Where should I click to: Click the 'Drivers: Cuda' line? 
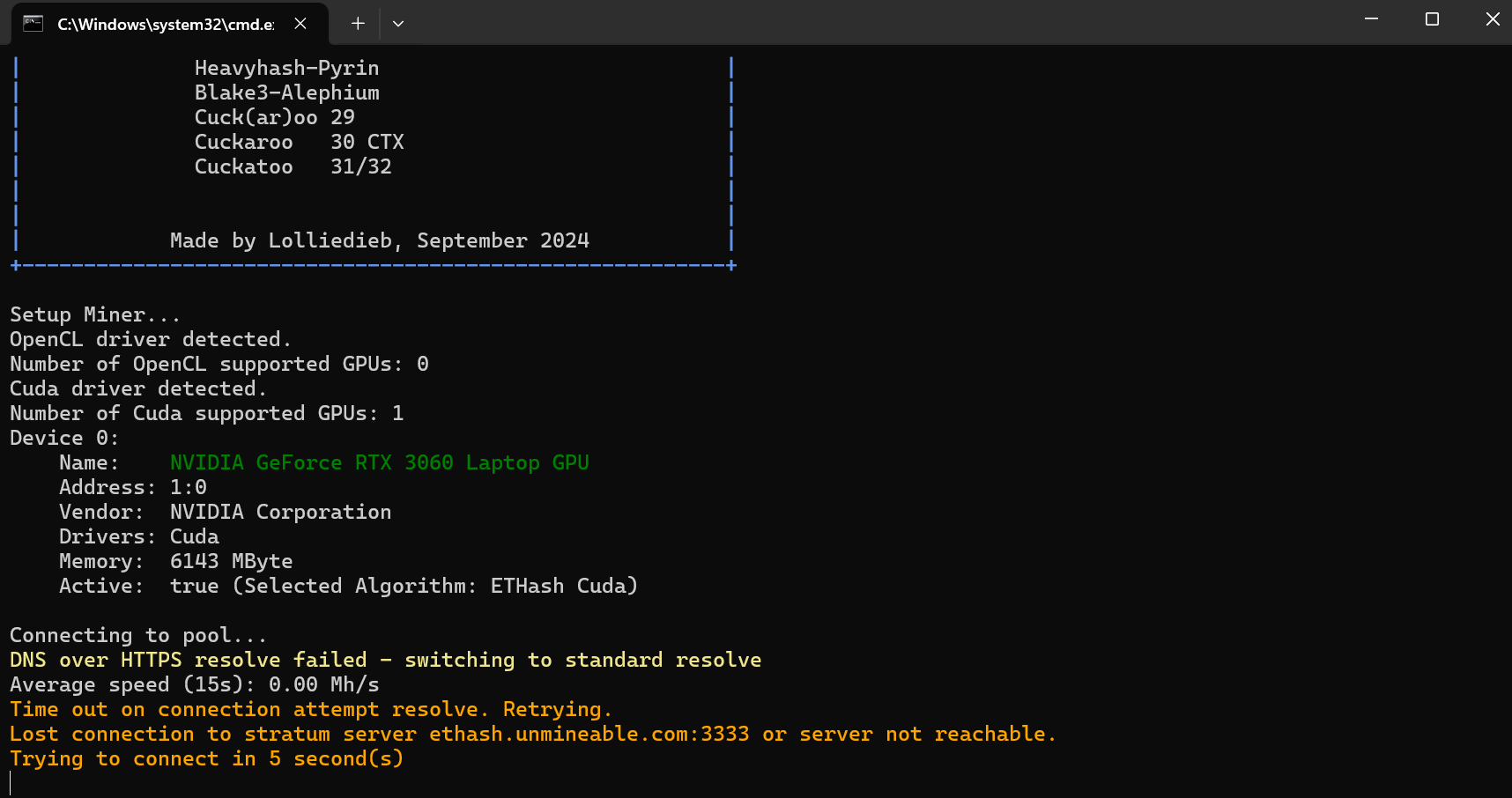click(x=139, y=536)
